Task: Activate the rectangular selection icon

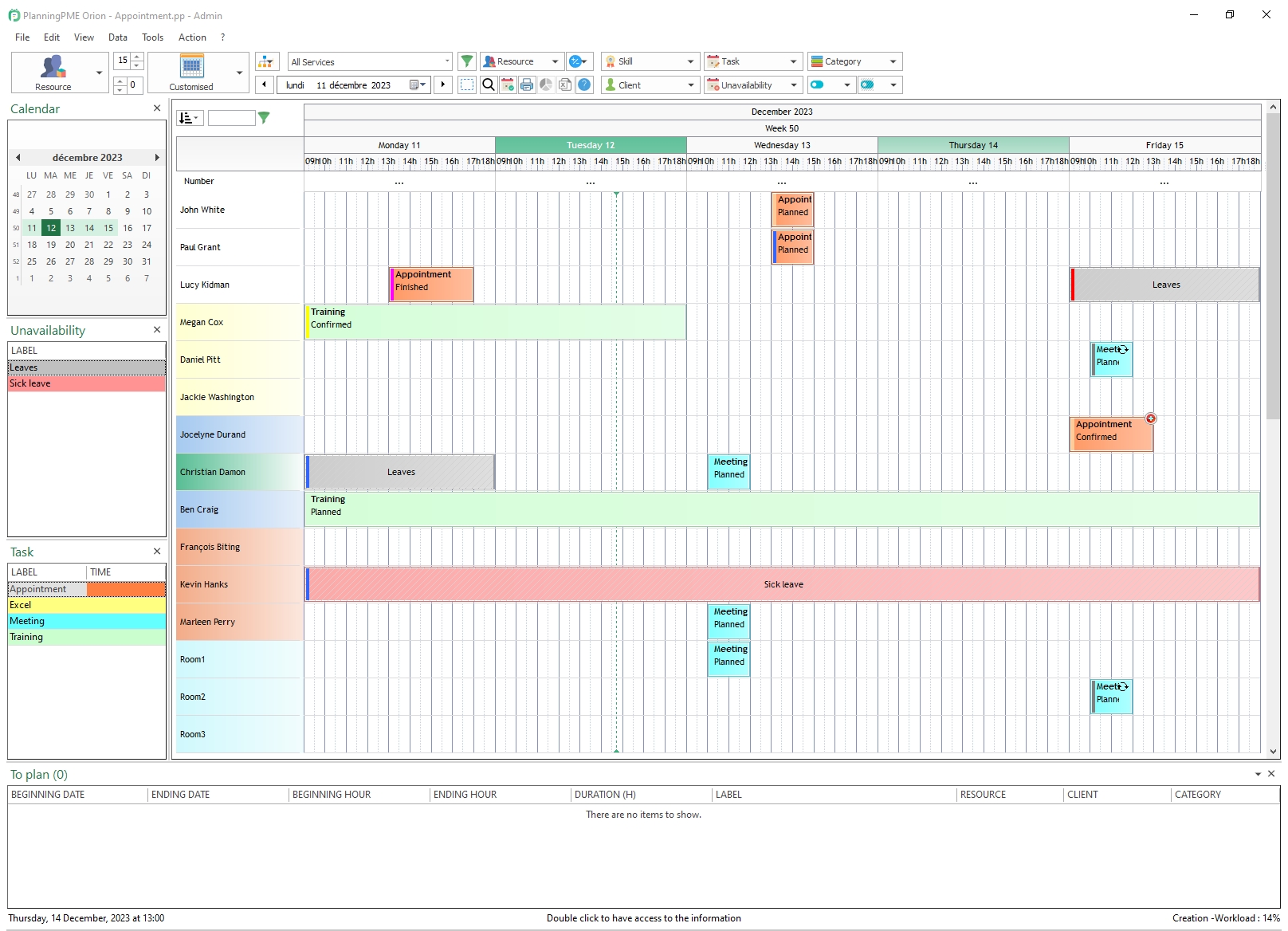Action: coord(467,84)
